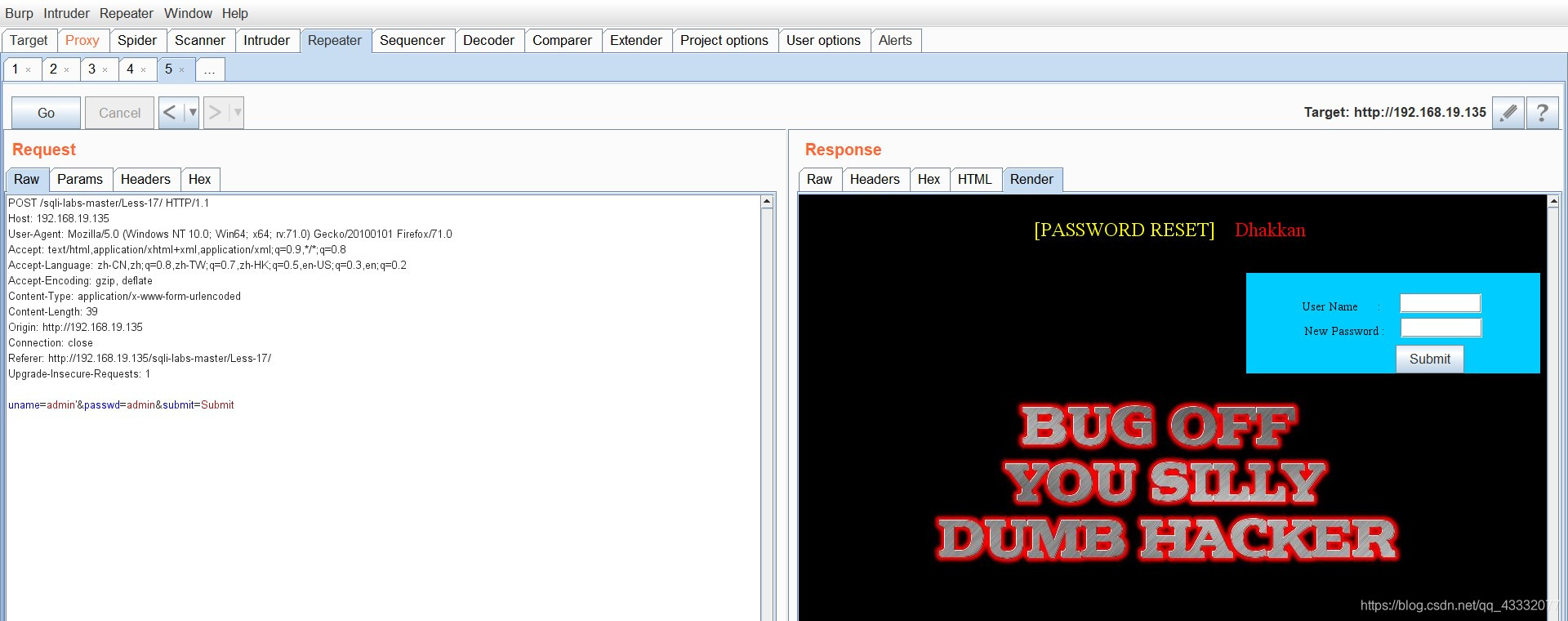Select request Params view tab
This screenshot has height=621, width=1568.
point(80,180)
